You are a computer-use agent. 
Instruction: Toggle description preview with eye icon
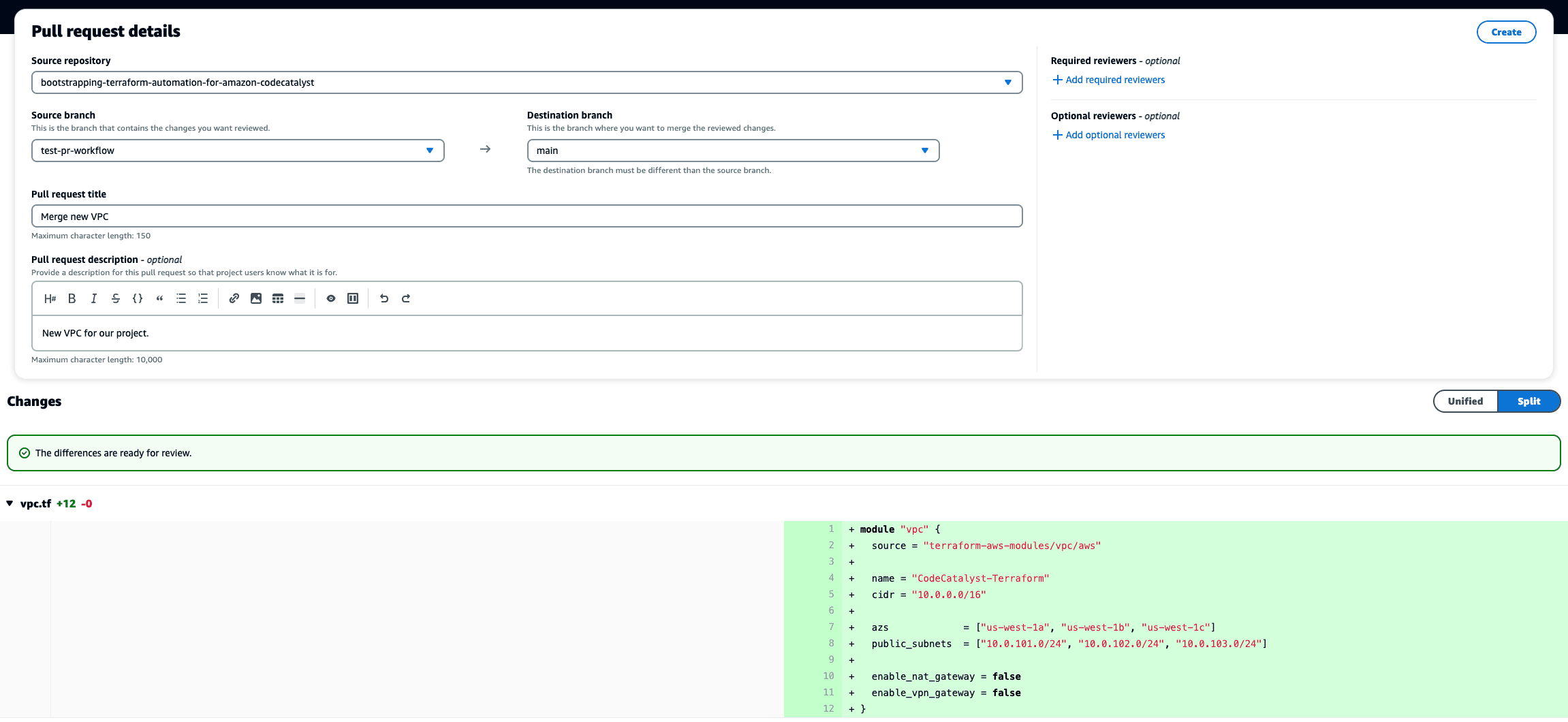pos(331,298)
